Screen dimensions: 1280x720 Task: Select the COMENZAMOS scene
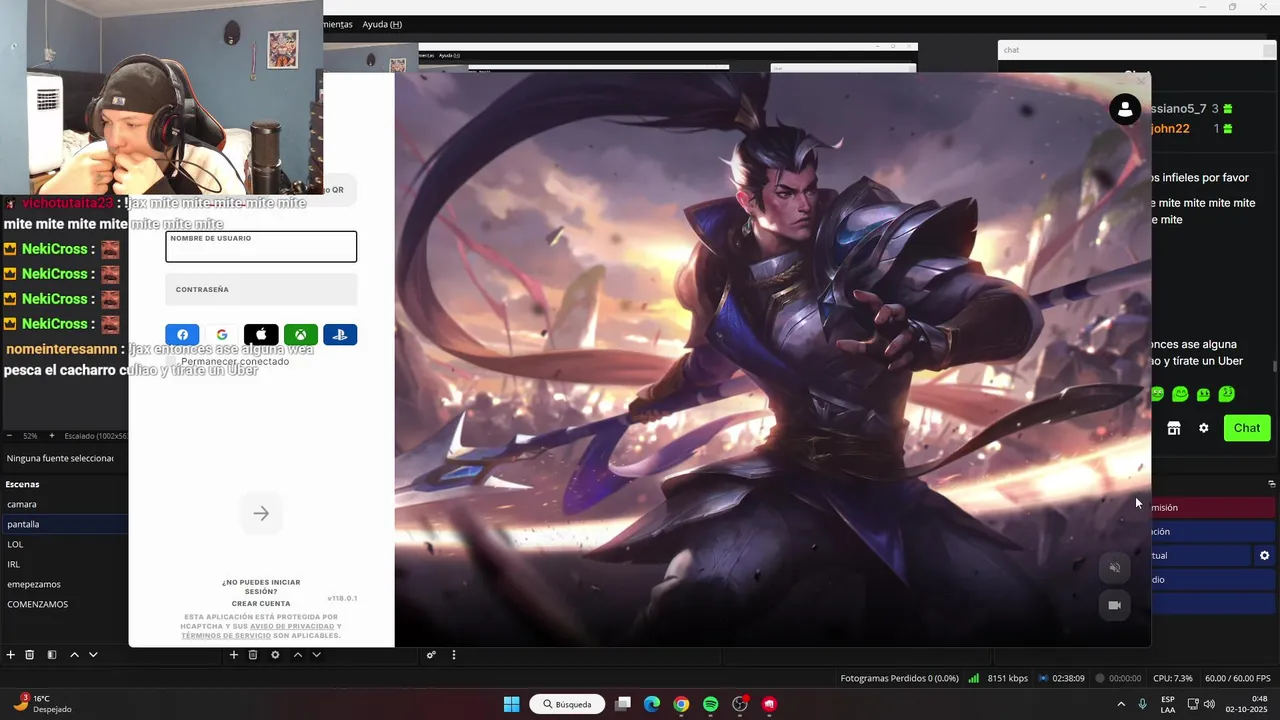tap(64, 604)
